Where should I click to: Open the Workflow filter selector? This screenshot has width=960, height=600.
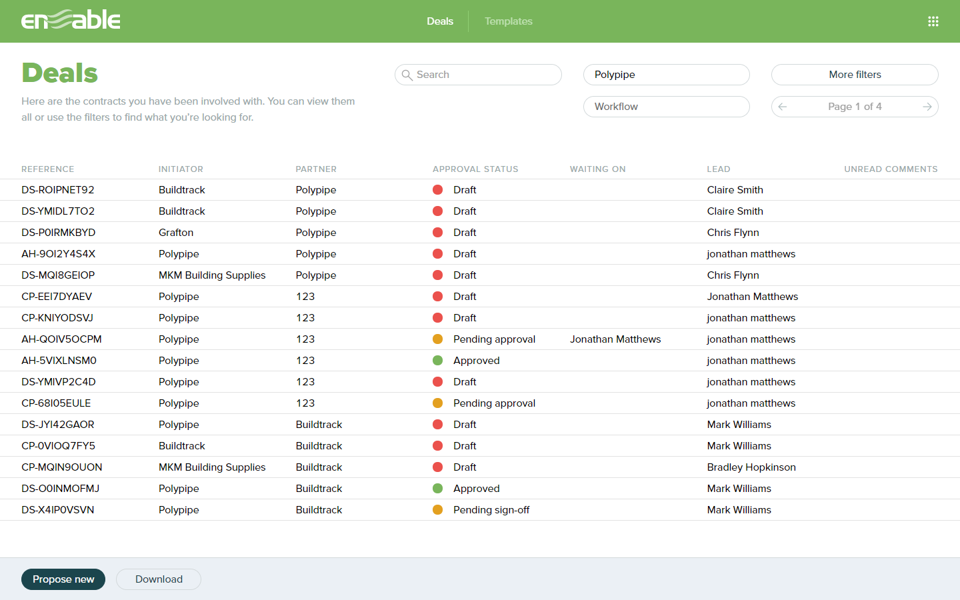click(x=666, y=106)
